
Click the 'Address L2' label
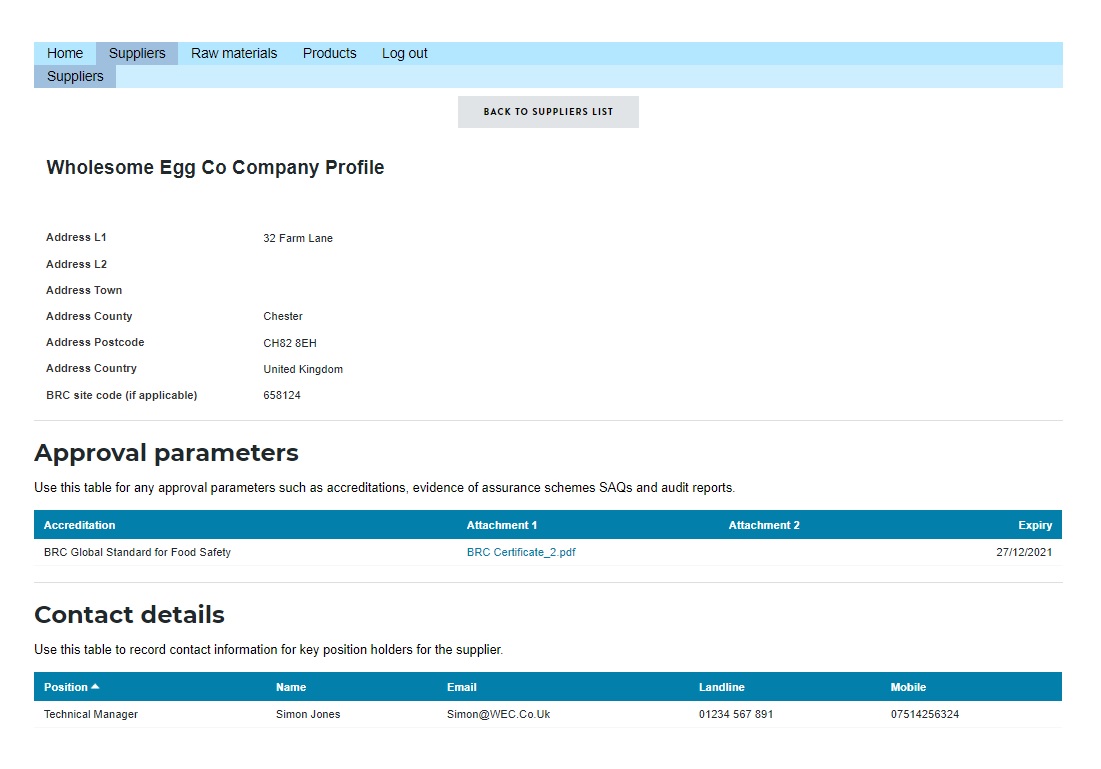coord(77,264)
